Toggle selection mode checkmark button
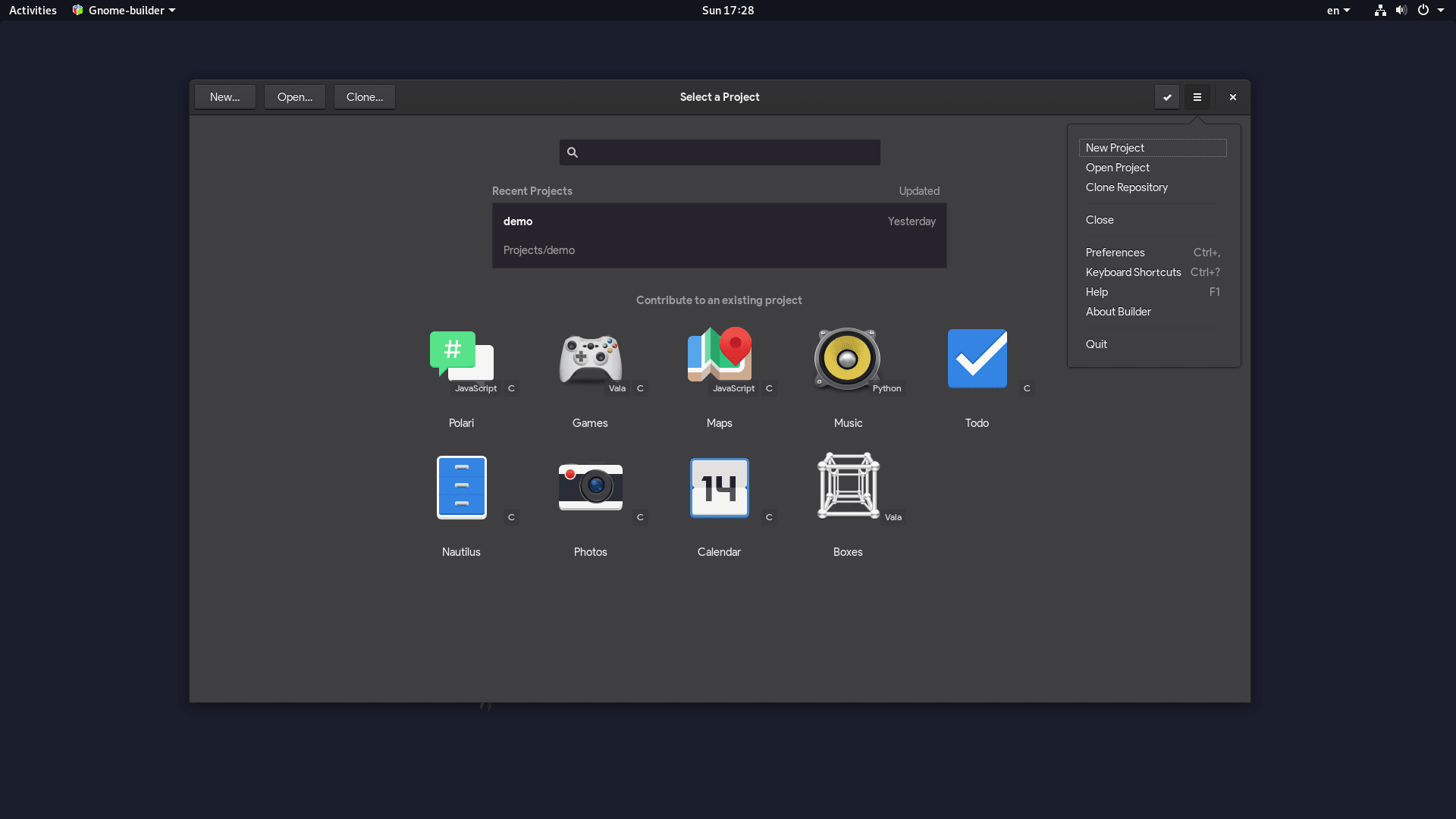The width and height of the screenshot is (1456, 819). [1167, 97]
